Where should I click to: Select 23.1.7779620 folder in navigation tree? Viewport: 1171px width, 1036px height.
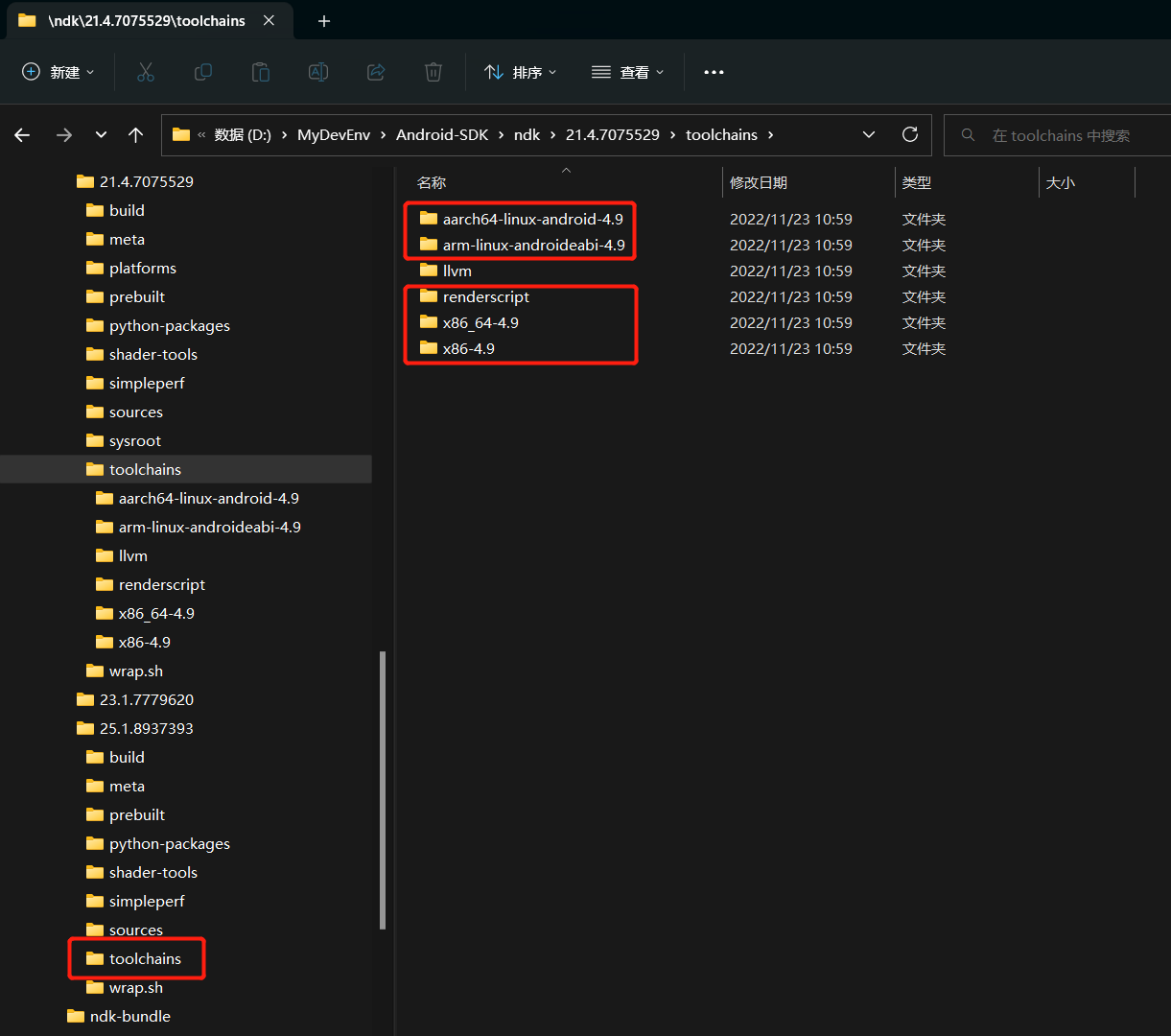[147, 699]
